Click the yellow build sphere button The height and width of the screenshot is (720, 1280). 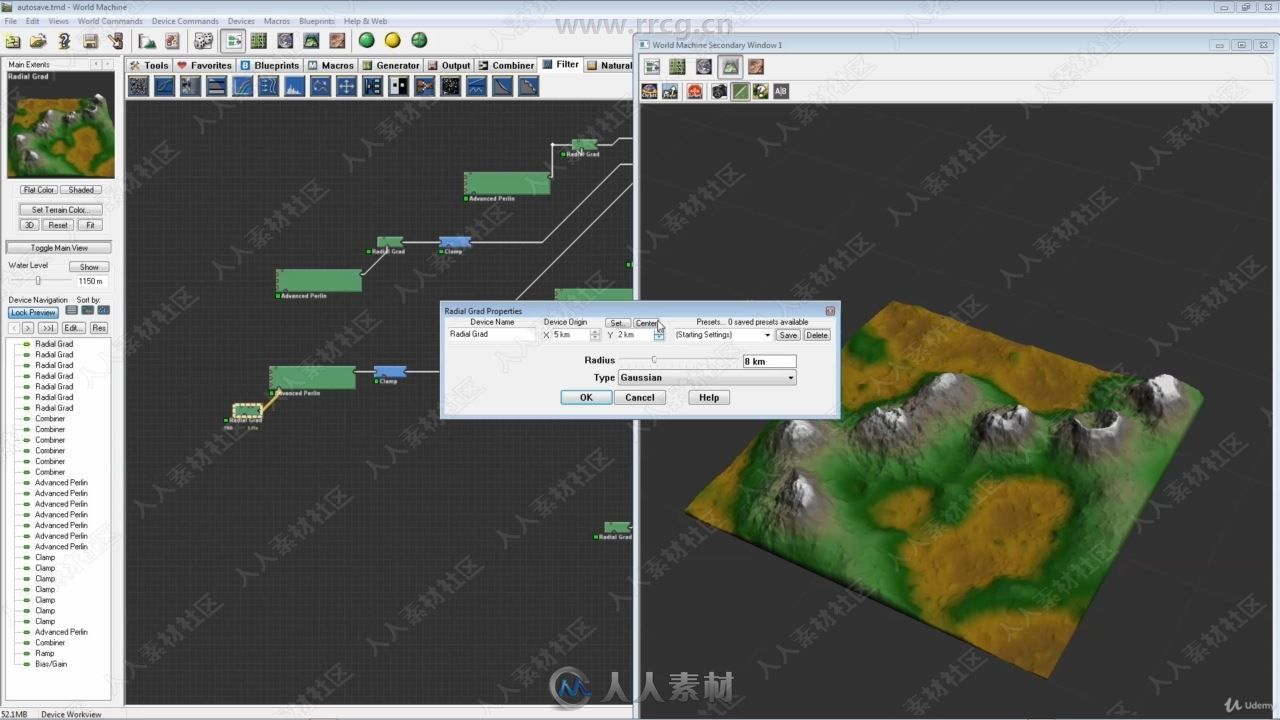click(392, 41)
